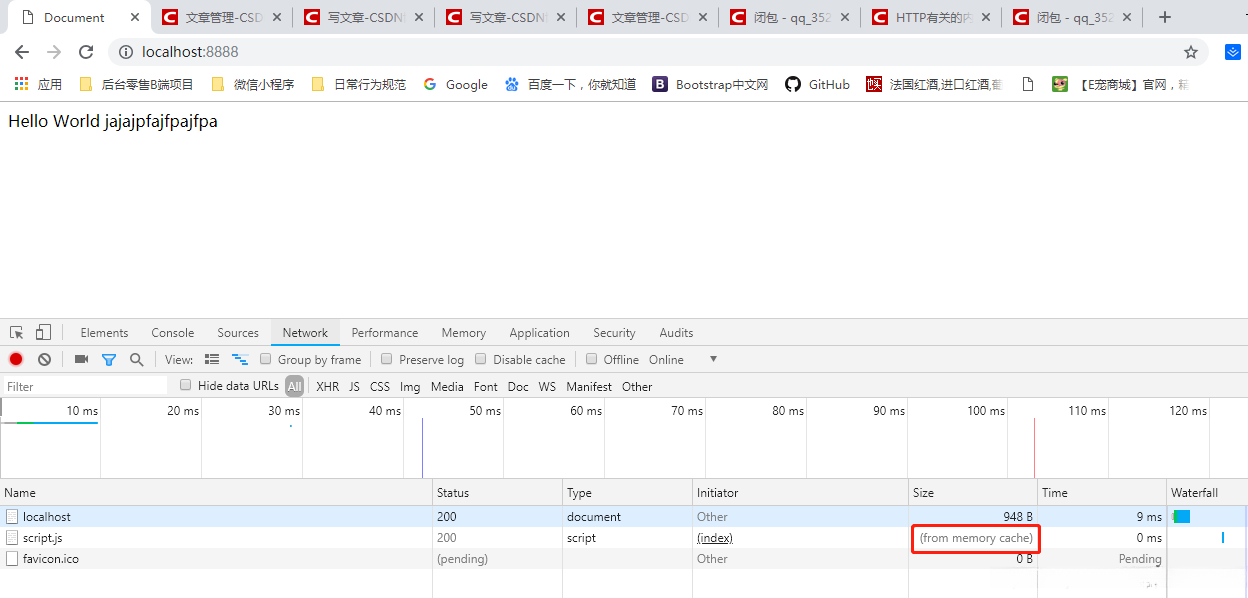Viewport: 1248px width, 598px height.
Task: Toggle the network filter funnel icon
Action: [109, 360]
